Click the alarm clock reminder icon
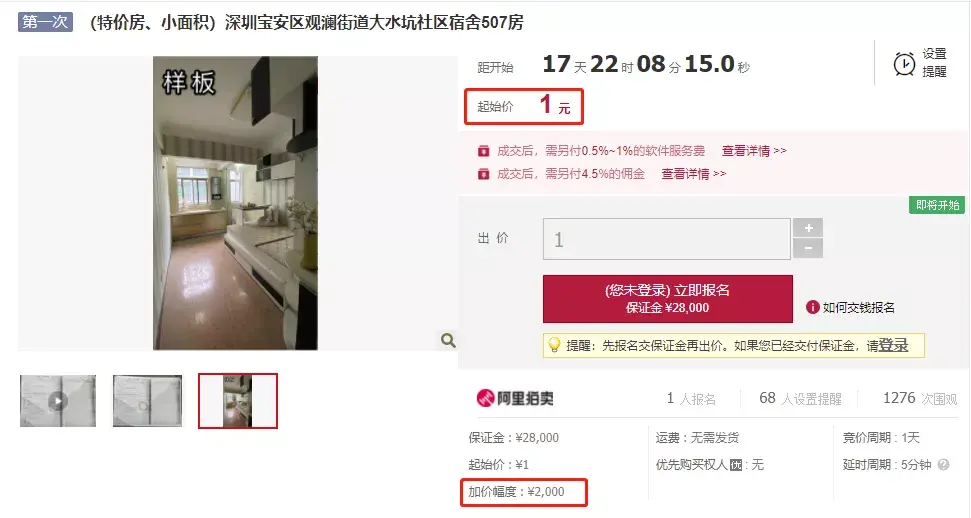971x518 pixels. [904, 64]
